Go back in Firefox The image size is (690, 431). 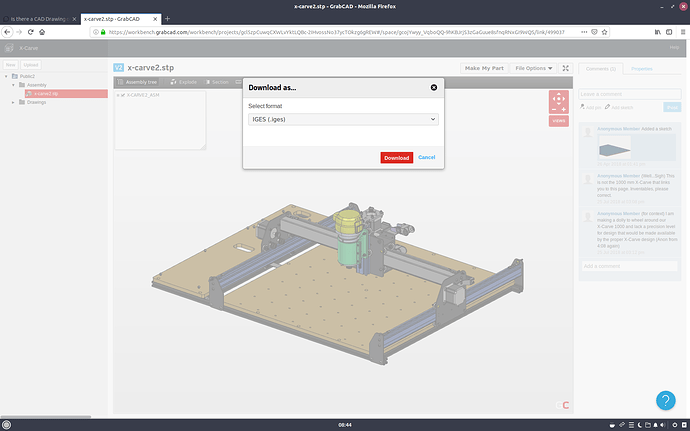pyautogui.click(x=7, y=32)
